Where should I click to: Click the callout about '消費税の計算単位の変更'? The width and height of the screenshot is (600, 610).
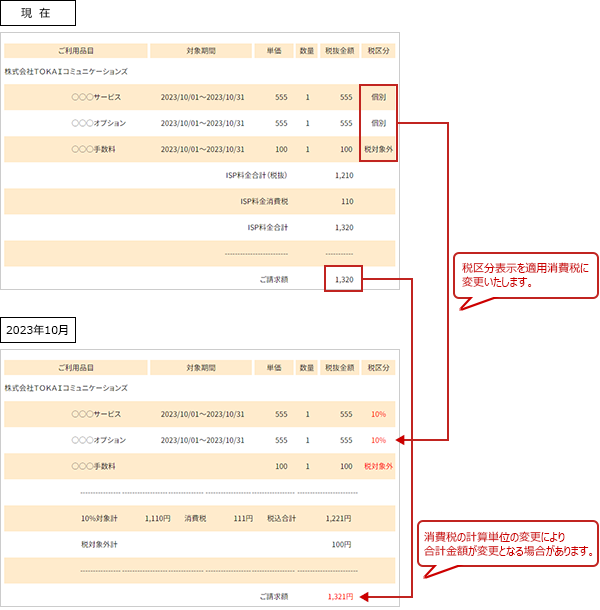point(508,544)
